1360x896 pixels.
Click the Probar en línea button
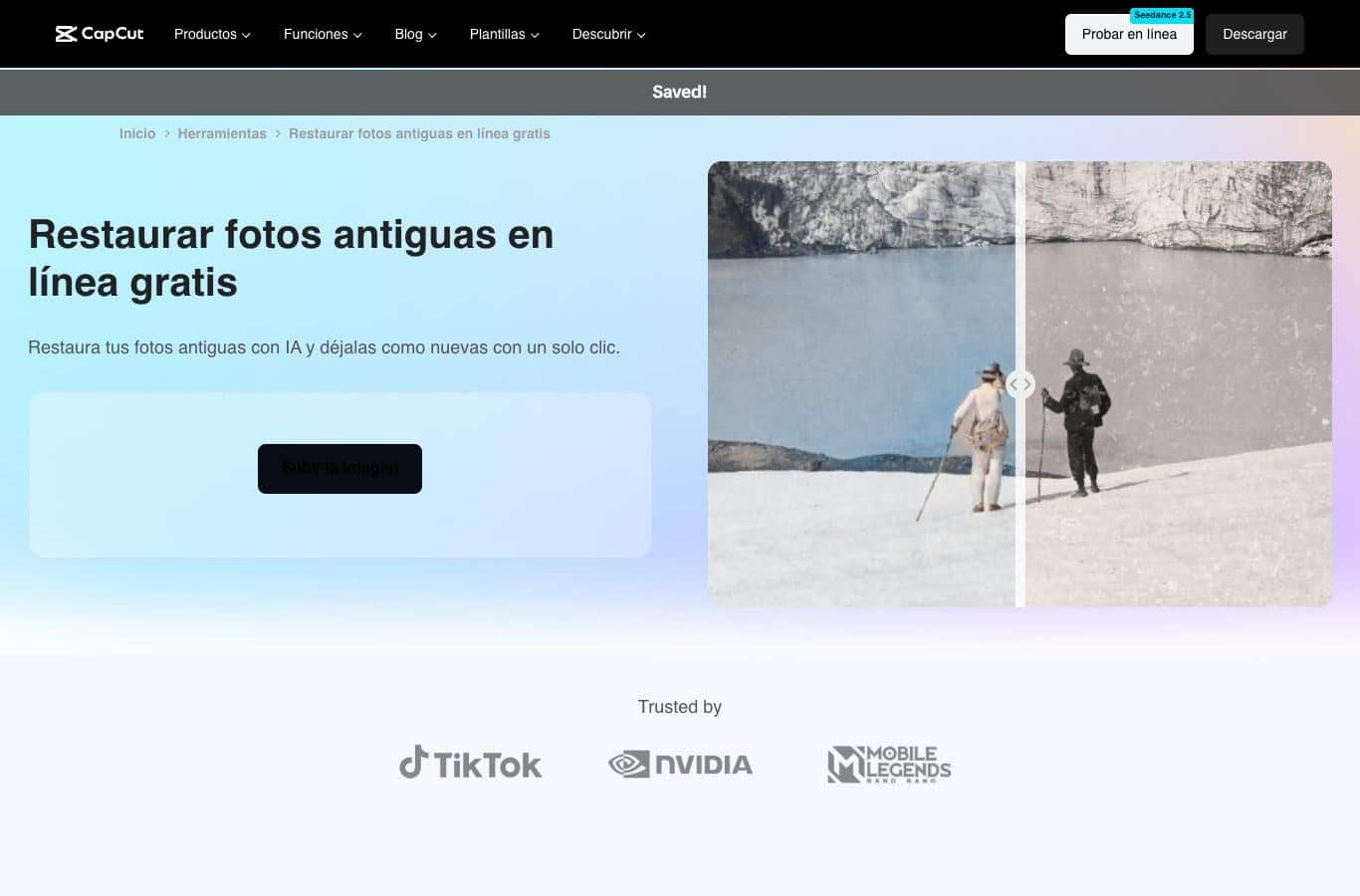1129,34
